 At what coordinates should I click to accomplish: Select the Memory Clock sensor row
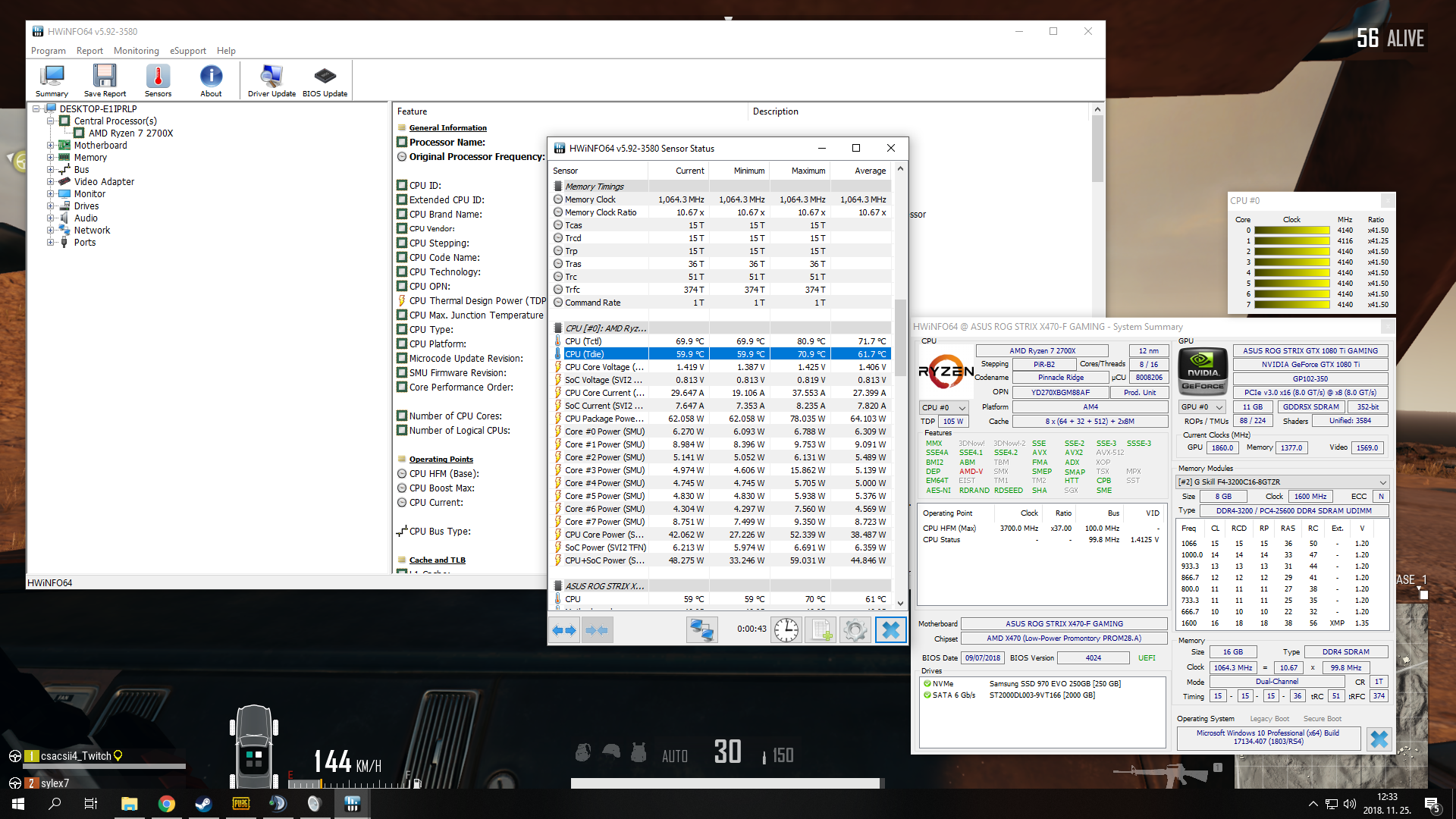tap(720, 199)
